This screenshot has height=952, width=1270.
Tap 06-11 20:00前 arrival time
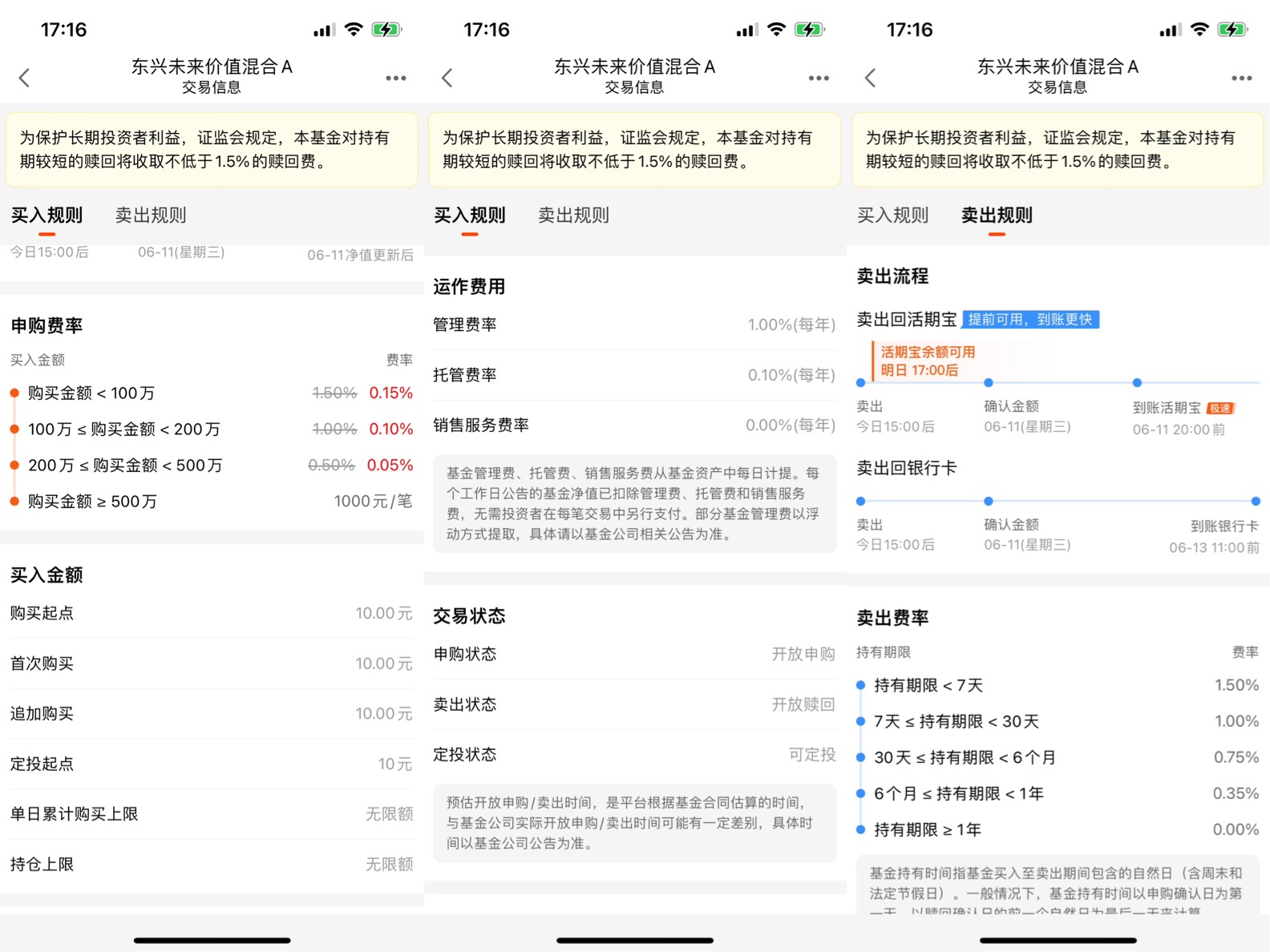1179,430
